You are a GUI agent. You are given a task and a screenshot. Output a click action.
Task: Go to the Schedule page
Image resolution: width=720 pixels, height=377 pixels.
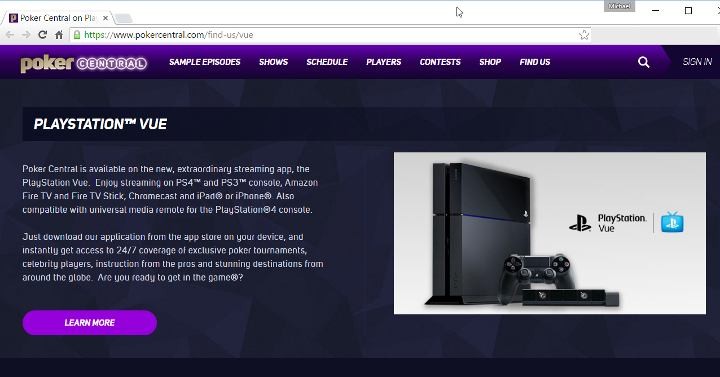coord(327,62)
